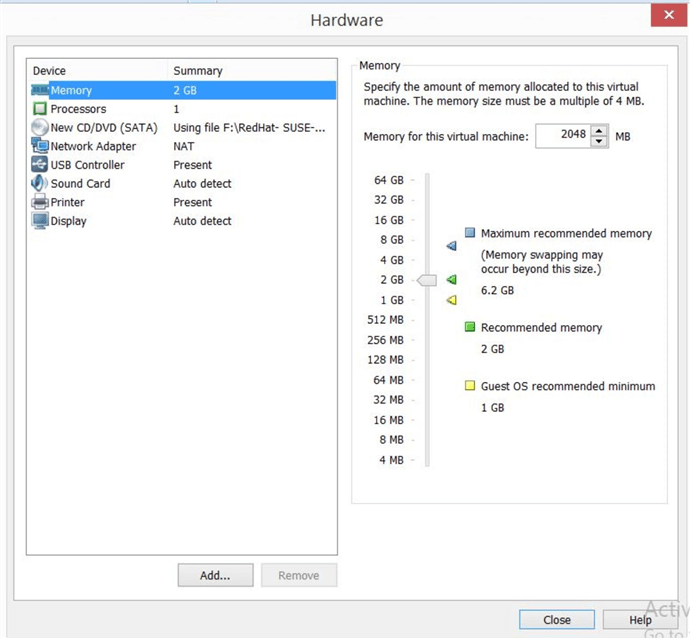The width and height of the screenshot is (690, 638).
Task: Increase memory with the up spinner arrow
Action: (x=599, y=131)
